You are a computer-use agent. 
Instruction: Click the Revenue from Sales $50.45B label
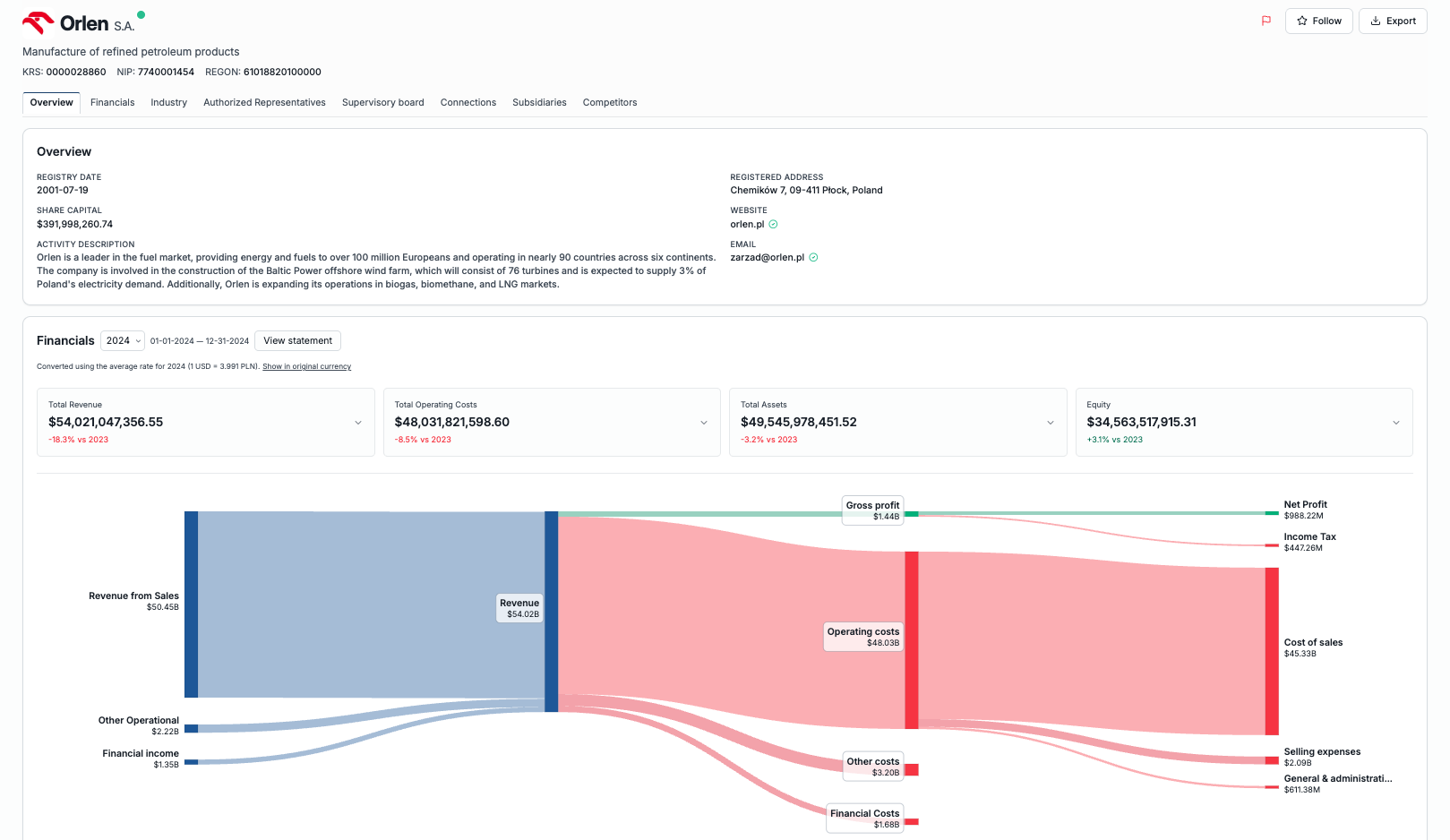coord(133,601)
